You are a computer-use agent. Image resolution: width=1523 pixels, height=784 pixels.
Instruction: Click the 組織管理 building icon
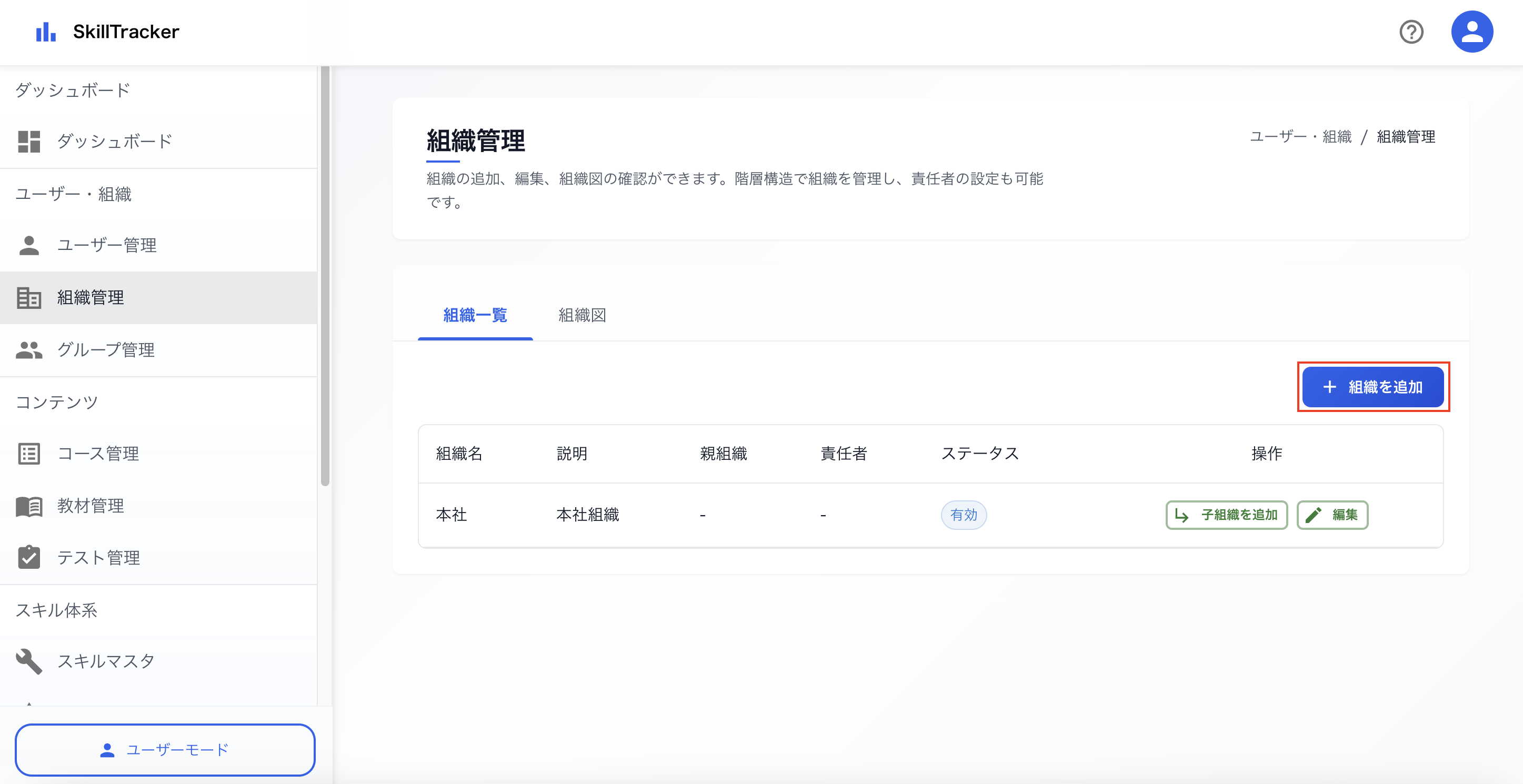point(29,297)
